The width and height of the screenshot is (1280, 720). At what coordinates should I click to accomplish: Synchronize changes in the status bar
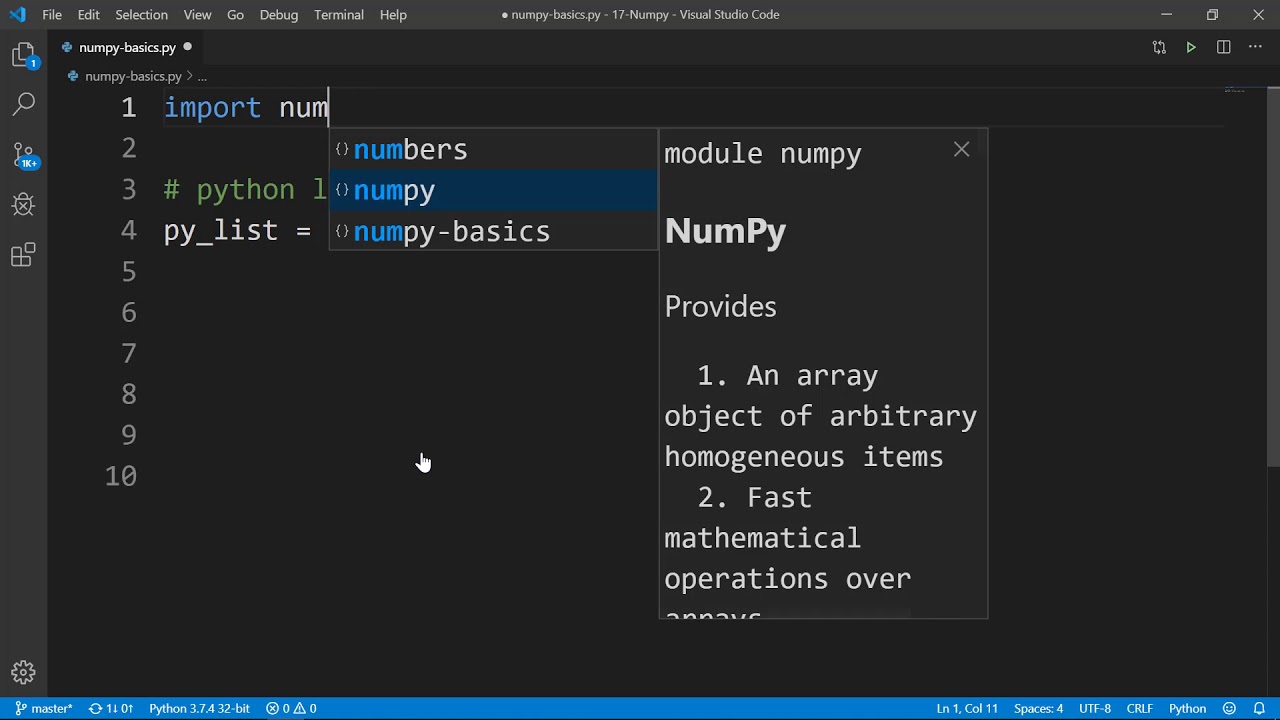pyautogui.click(x=111, y=708)
